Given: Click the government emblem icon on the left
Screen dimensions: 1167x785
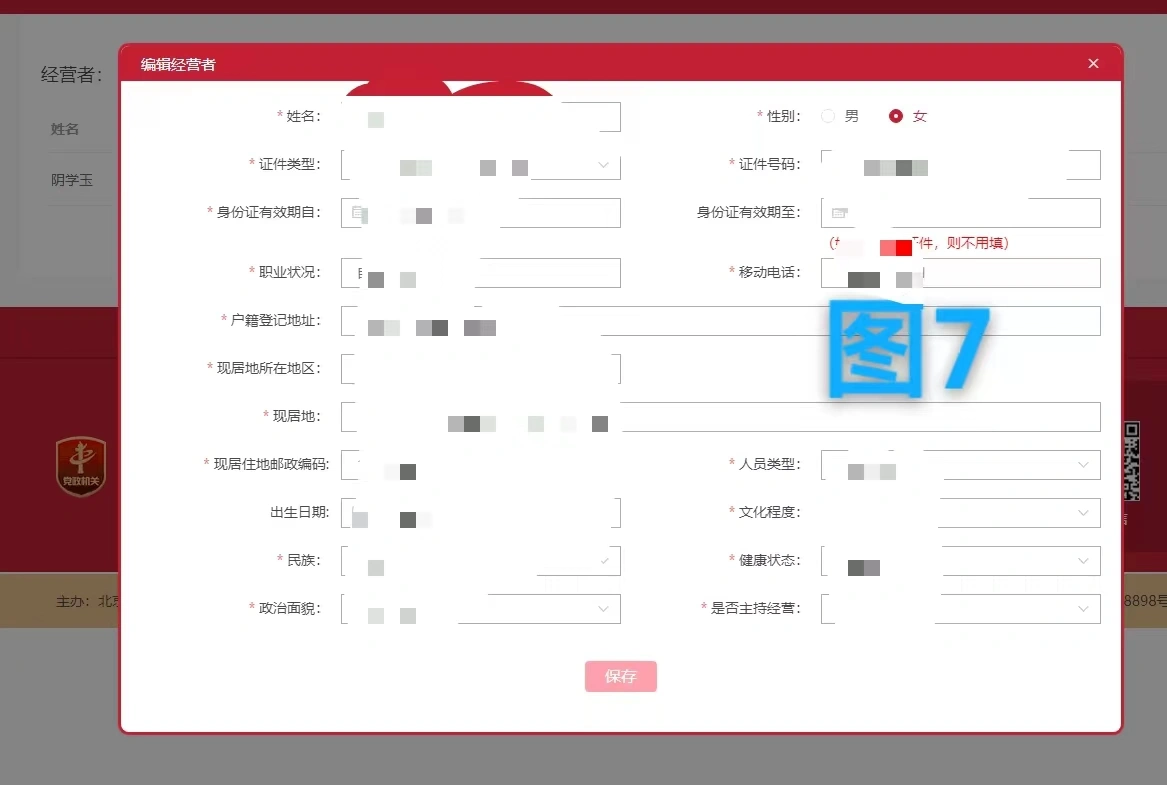Looking at the screenshot, I should (x=80, y=463).
